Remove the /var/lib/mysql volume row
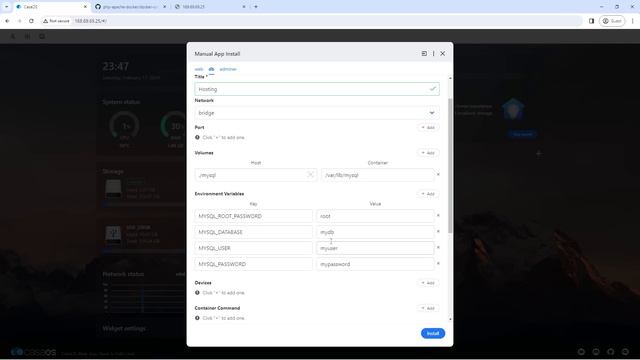The height and width of the screenshot is (360, 640). point(438,175)
